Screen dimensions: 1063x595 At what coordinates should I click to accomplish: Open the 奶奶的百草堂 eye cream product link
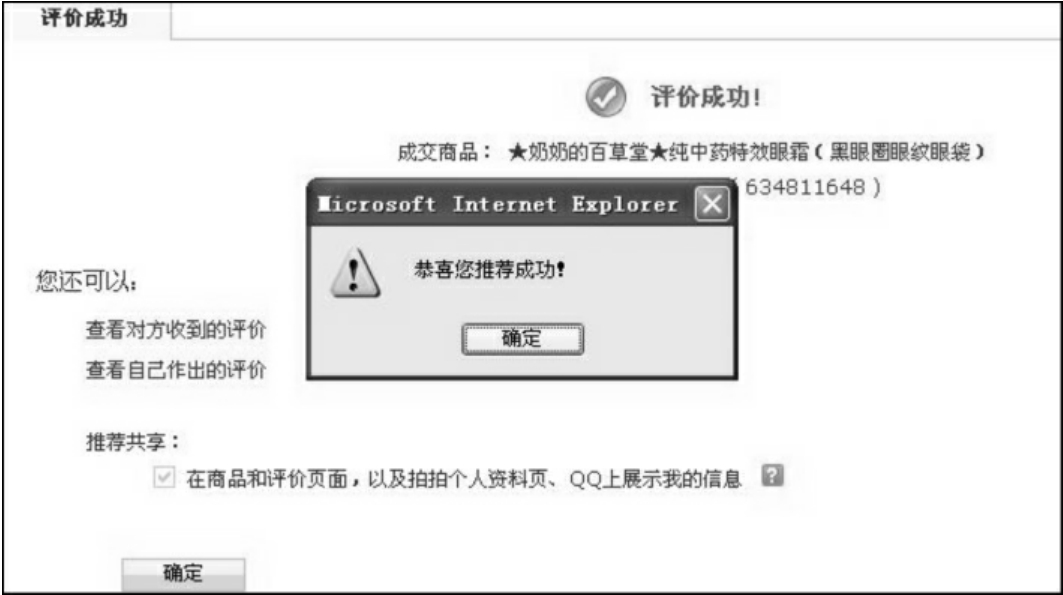[x=746, y=152]
